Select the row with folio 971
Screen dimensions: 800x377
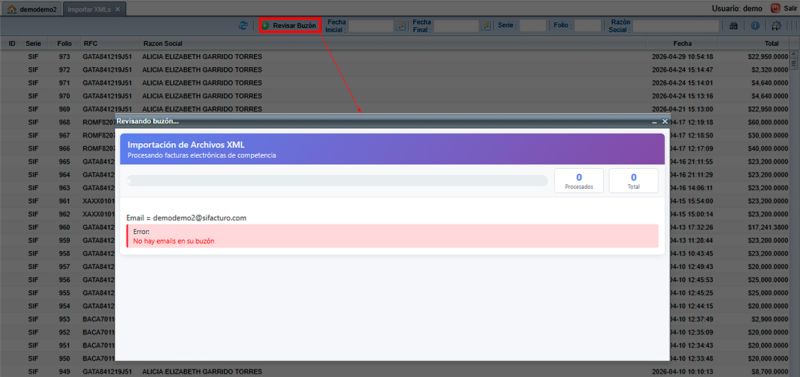pyautogui.click(x=396, y=83)
